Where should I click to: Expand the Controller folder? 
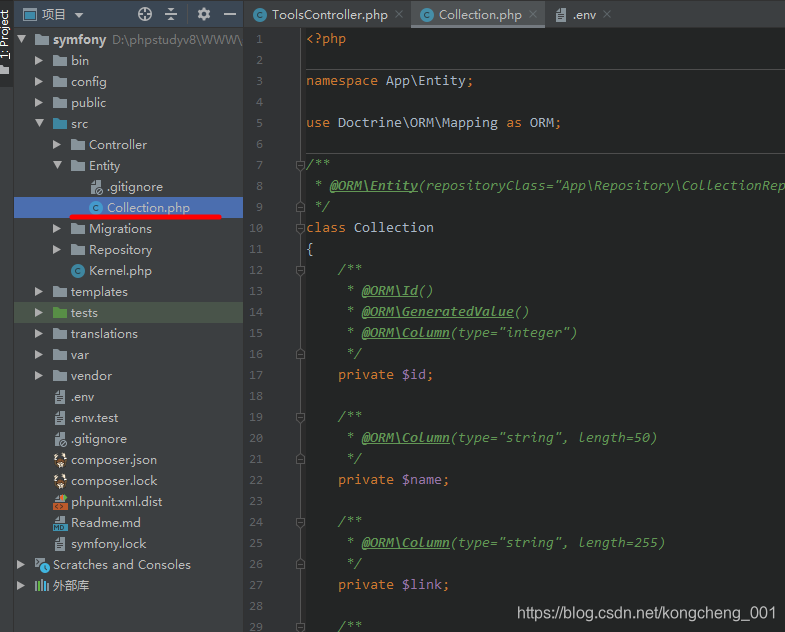point(57,145)
